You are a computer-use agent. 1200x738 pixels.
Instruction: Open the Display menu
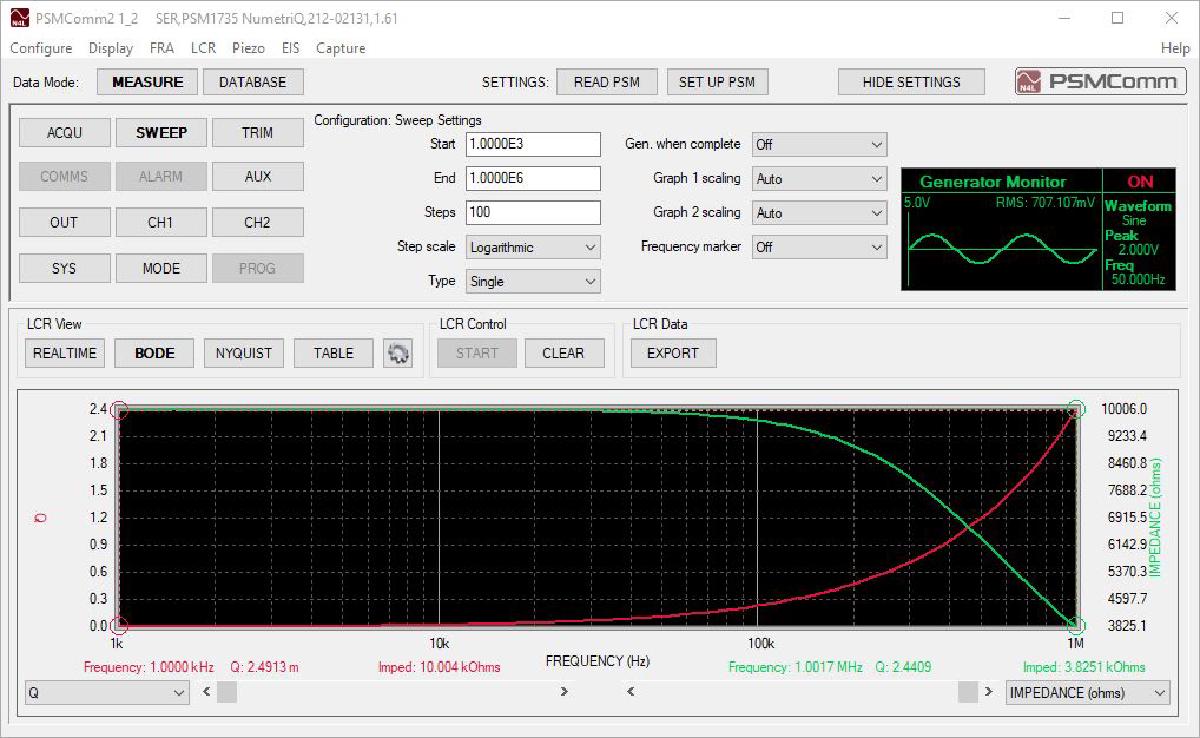110,47
